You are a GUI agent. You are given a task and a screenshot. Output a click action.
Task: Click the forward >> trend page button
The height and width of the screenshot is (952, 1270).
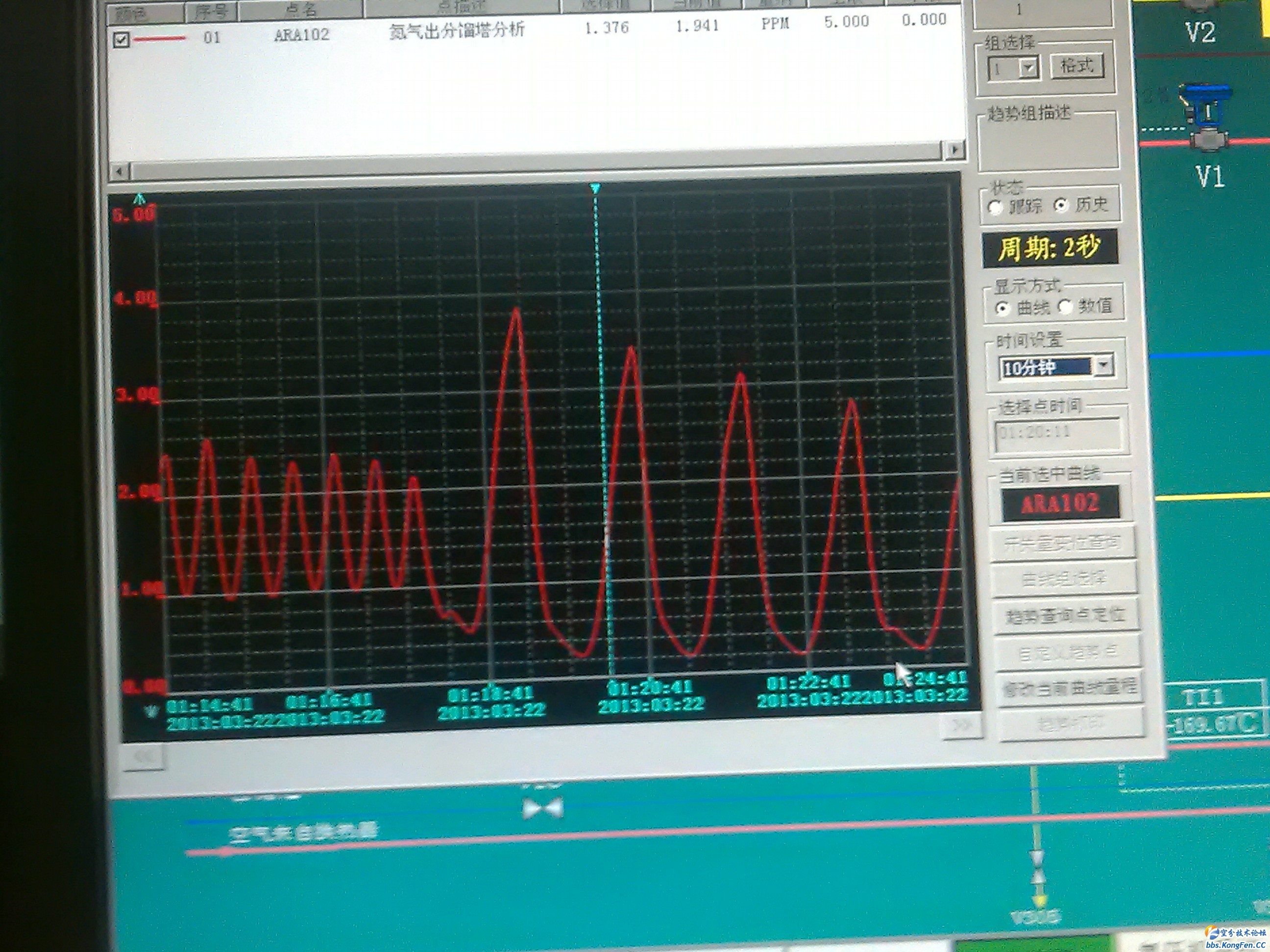[x=962, y=725]
